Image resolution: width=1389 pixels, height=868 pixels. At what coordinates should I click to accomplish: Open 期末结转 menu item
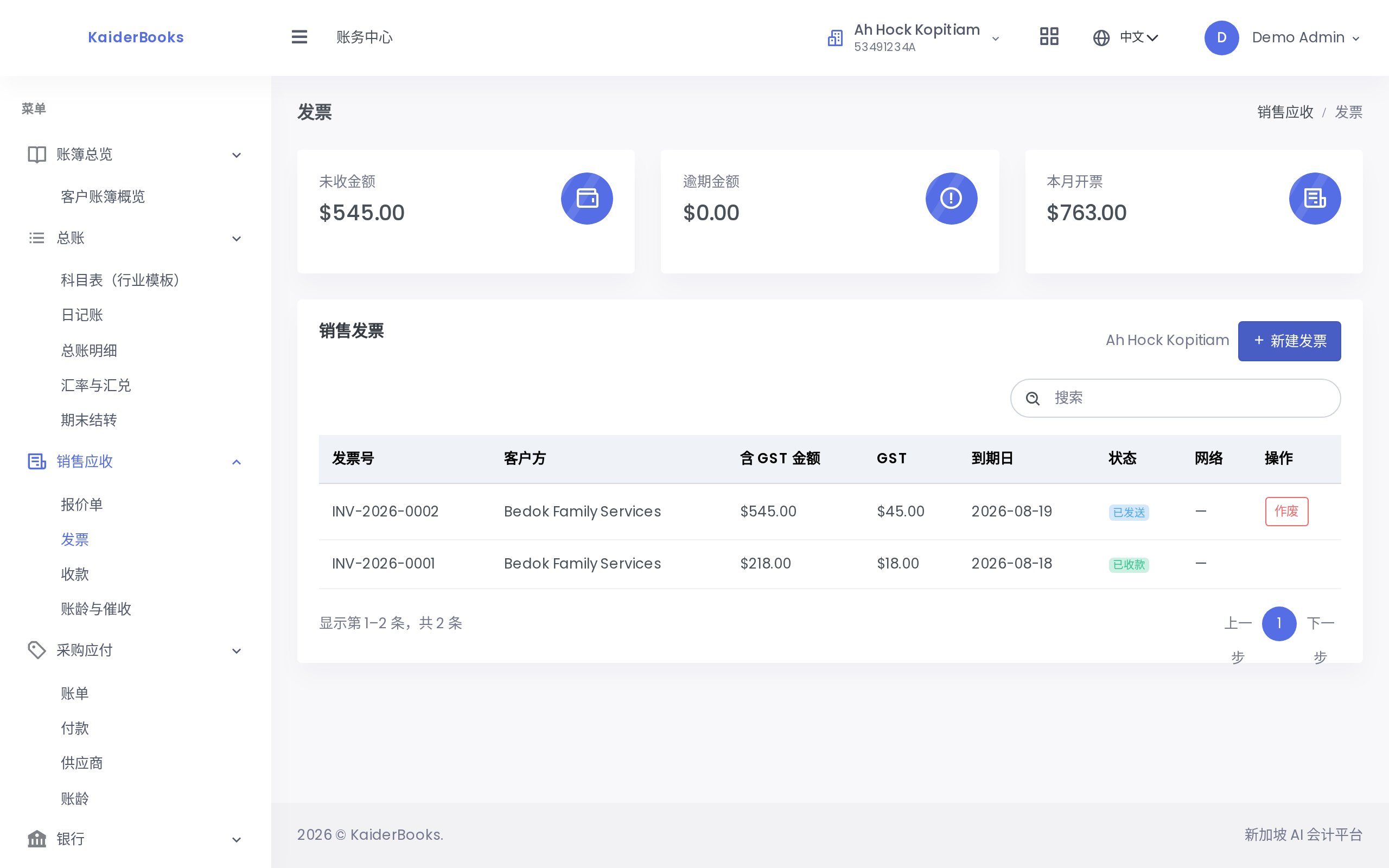click(x=89, y=420)
